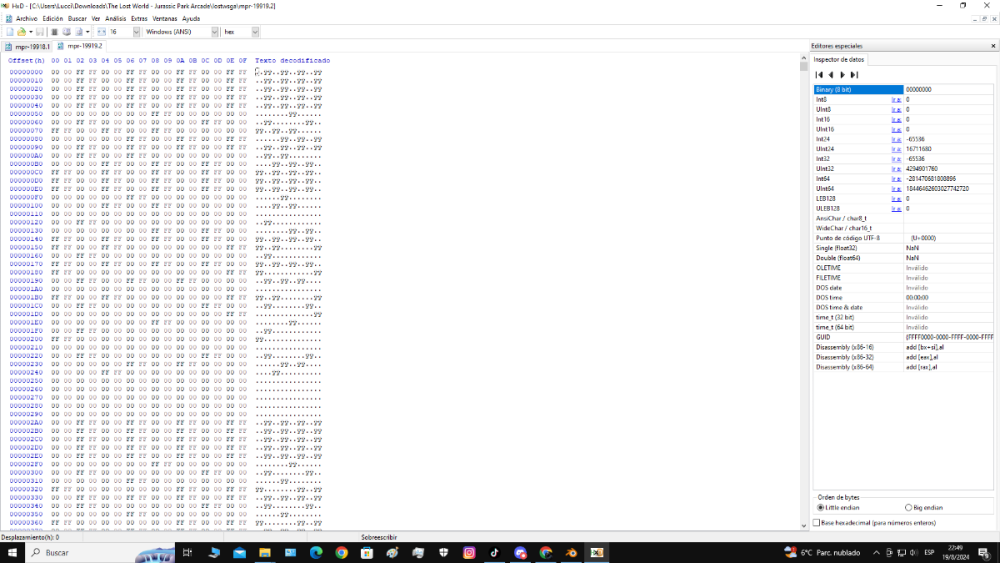1000x563 pixels.
Task: Select the Binary (8 bit) inspector row
Action: [903, 90]
